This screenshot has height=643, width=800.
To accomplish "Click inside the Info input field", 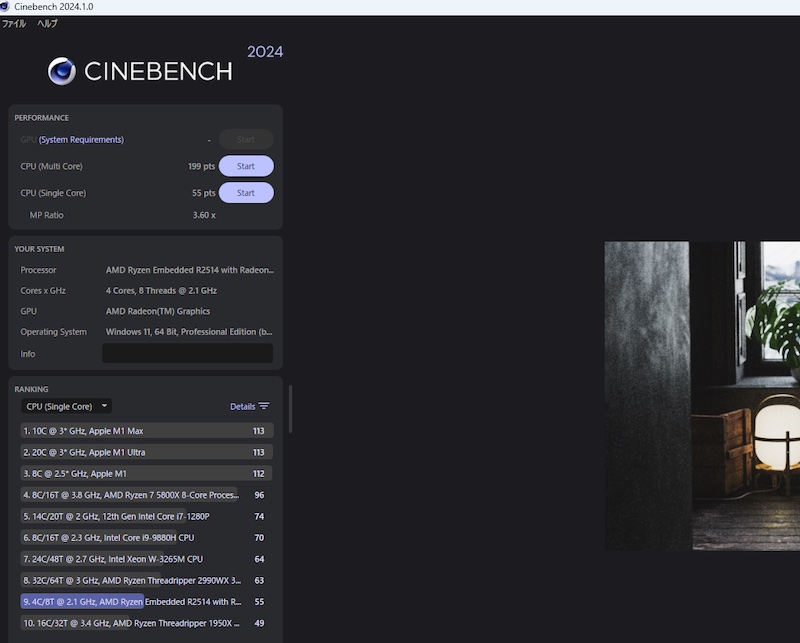I will click(187, 353).
